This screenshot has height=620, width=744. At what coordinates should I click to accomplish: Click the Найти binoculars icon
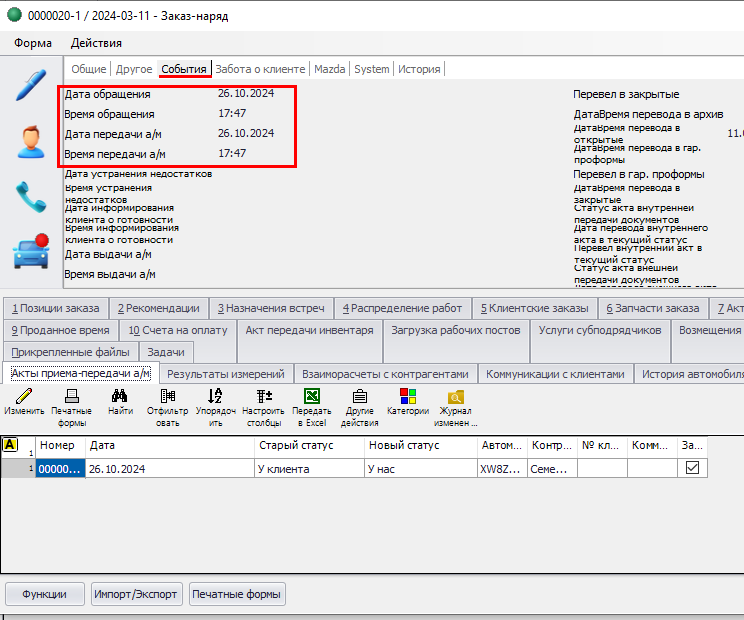[x=121, y=396]
